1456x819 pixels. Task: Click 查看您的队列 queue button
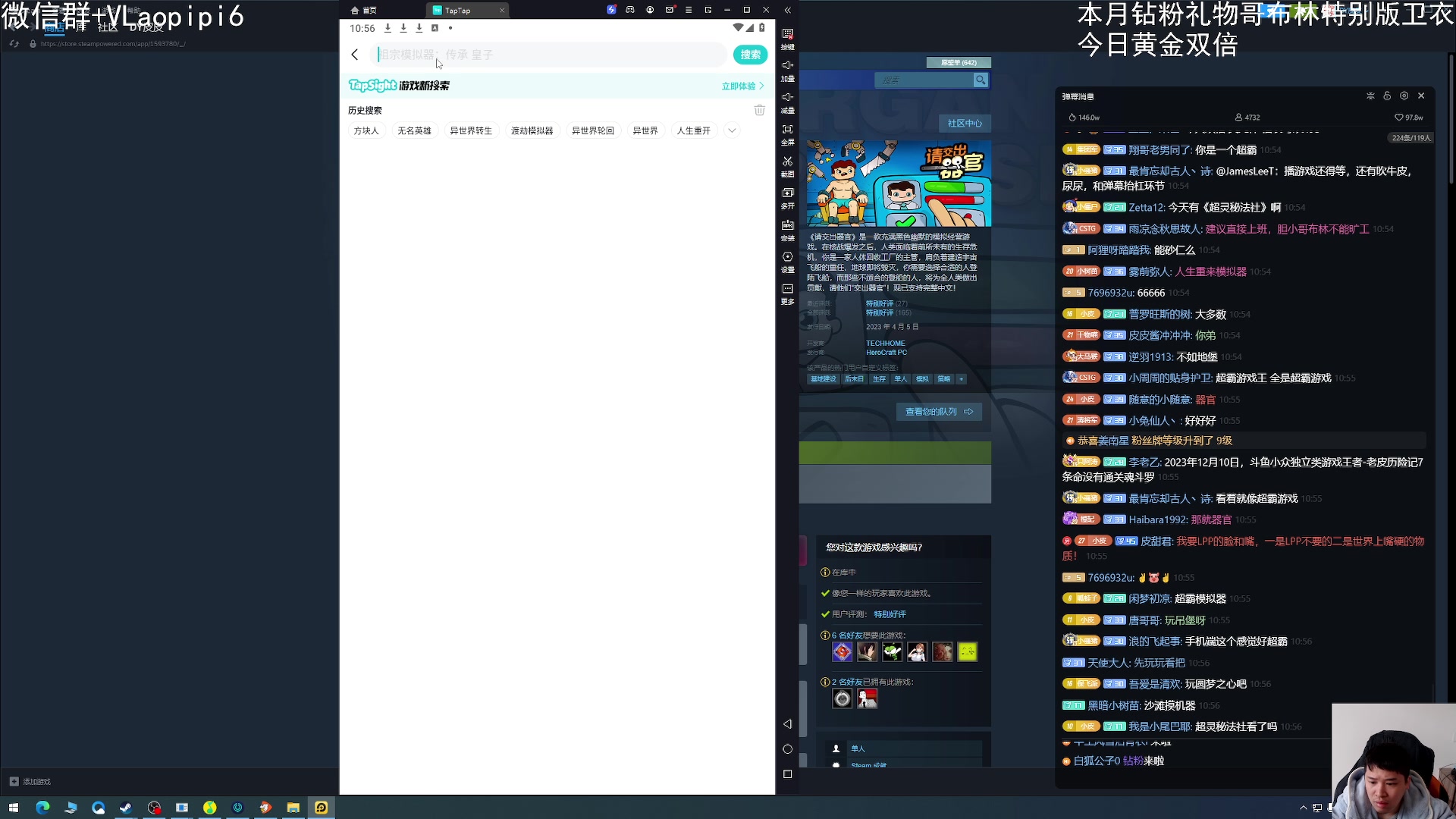pos(939,412)
